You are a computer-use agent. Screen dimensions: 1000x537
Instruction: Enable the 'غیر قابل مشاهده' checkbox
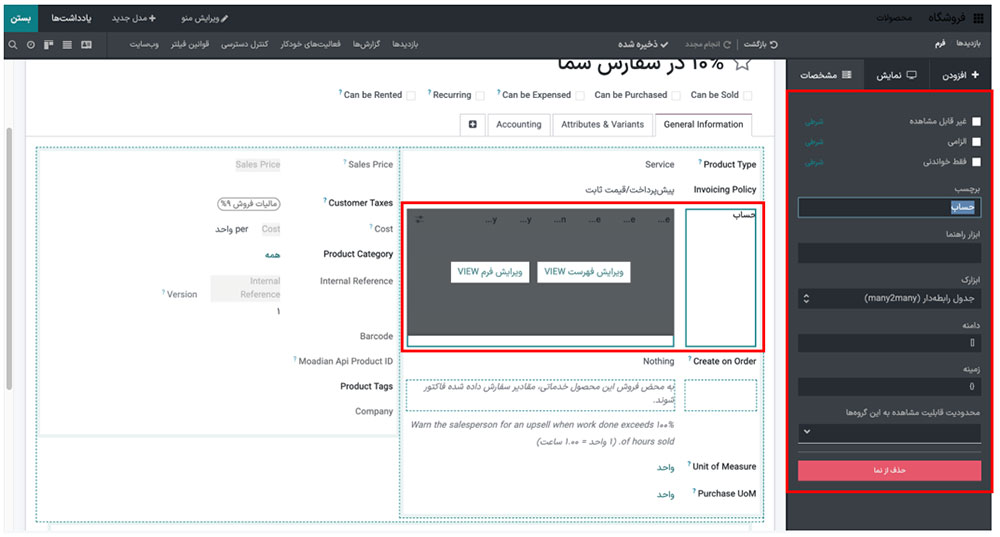pyautogui.click(x=977, y=121)
